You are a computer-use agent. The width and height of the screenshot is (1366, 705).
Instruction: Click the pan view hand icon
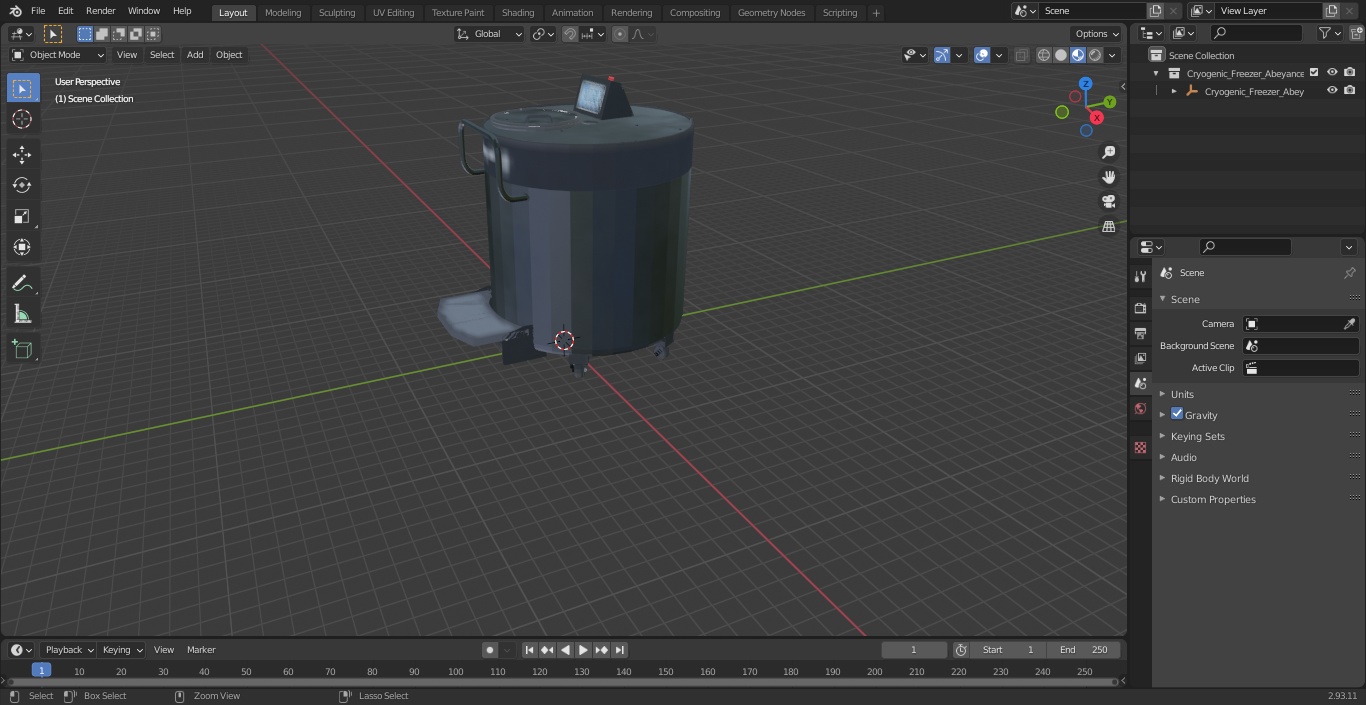[1108, 177]
